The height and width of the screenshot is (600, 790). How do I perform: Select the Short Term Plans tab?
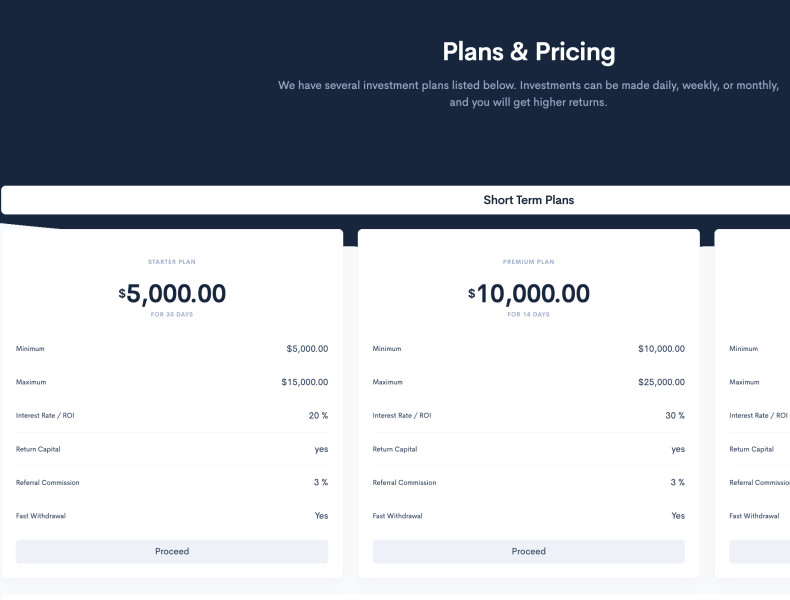point(528,200)
